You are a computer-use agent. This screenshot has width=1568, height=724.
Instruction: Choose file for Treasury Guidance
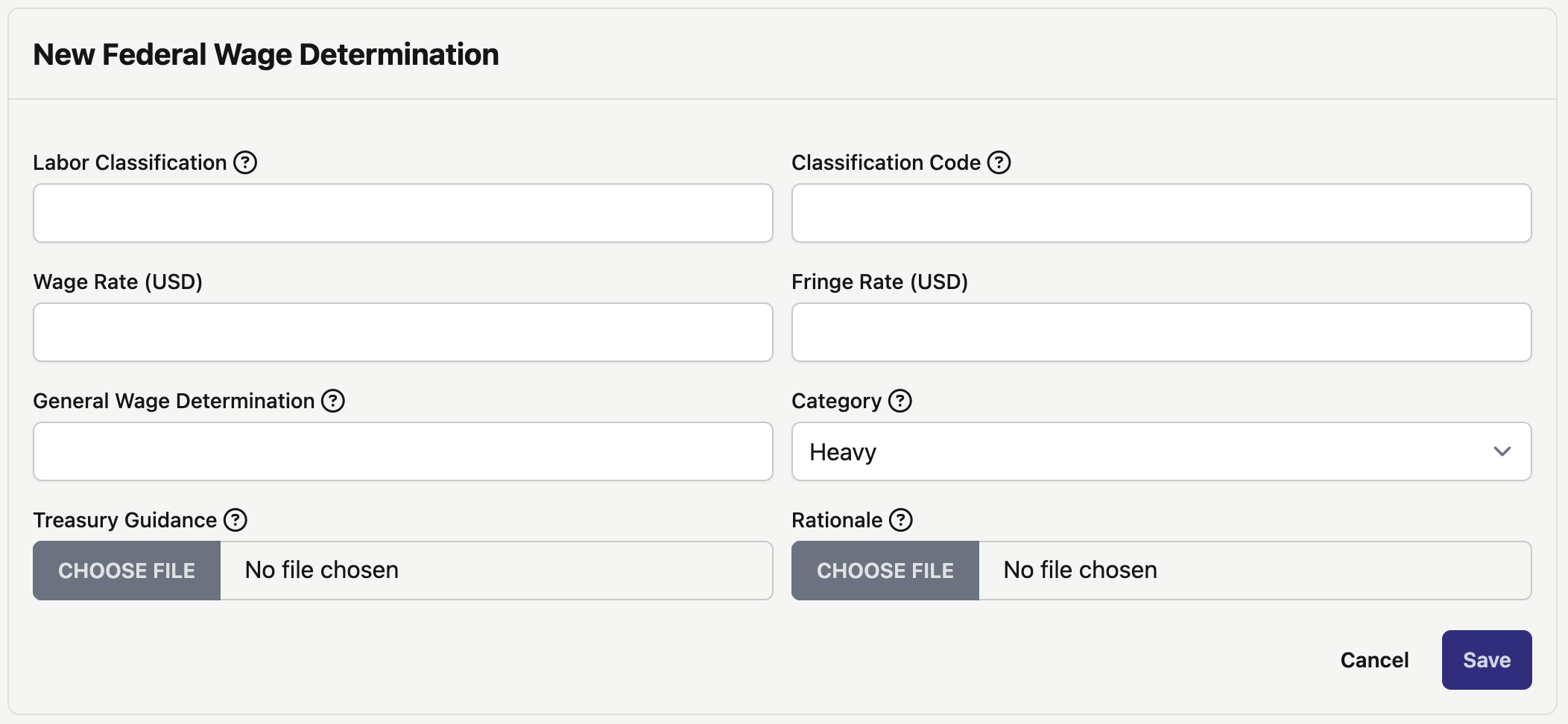point(127,571)
